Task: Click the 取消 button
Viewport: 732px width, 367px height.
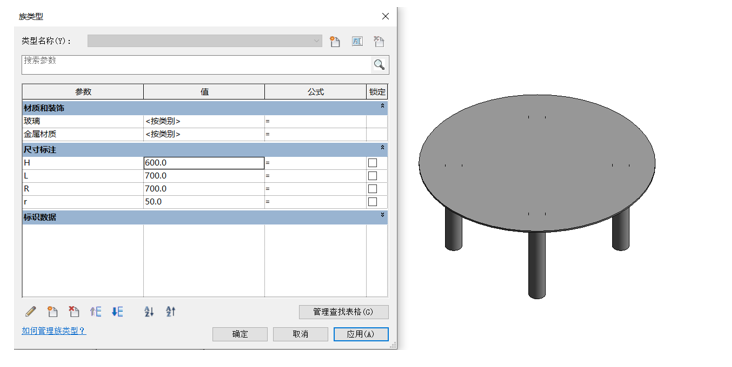Action: [300, 334]
